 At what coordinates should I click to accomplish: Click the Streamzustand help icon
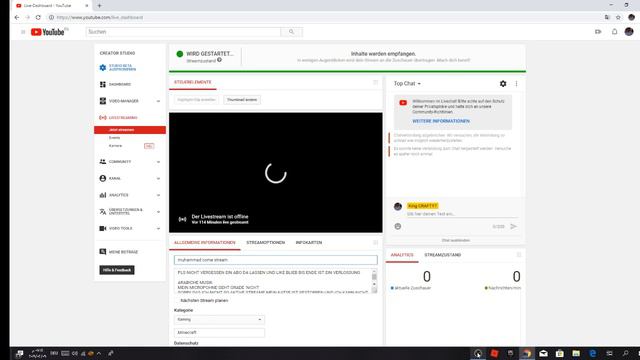click(220, 60)
